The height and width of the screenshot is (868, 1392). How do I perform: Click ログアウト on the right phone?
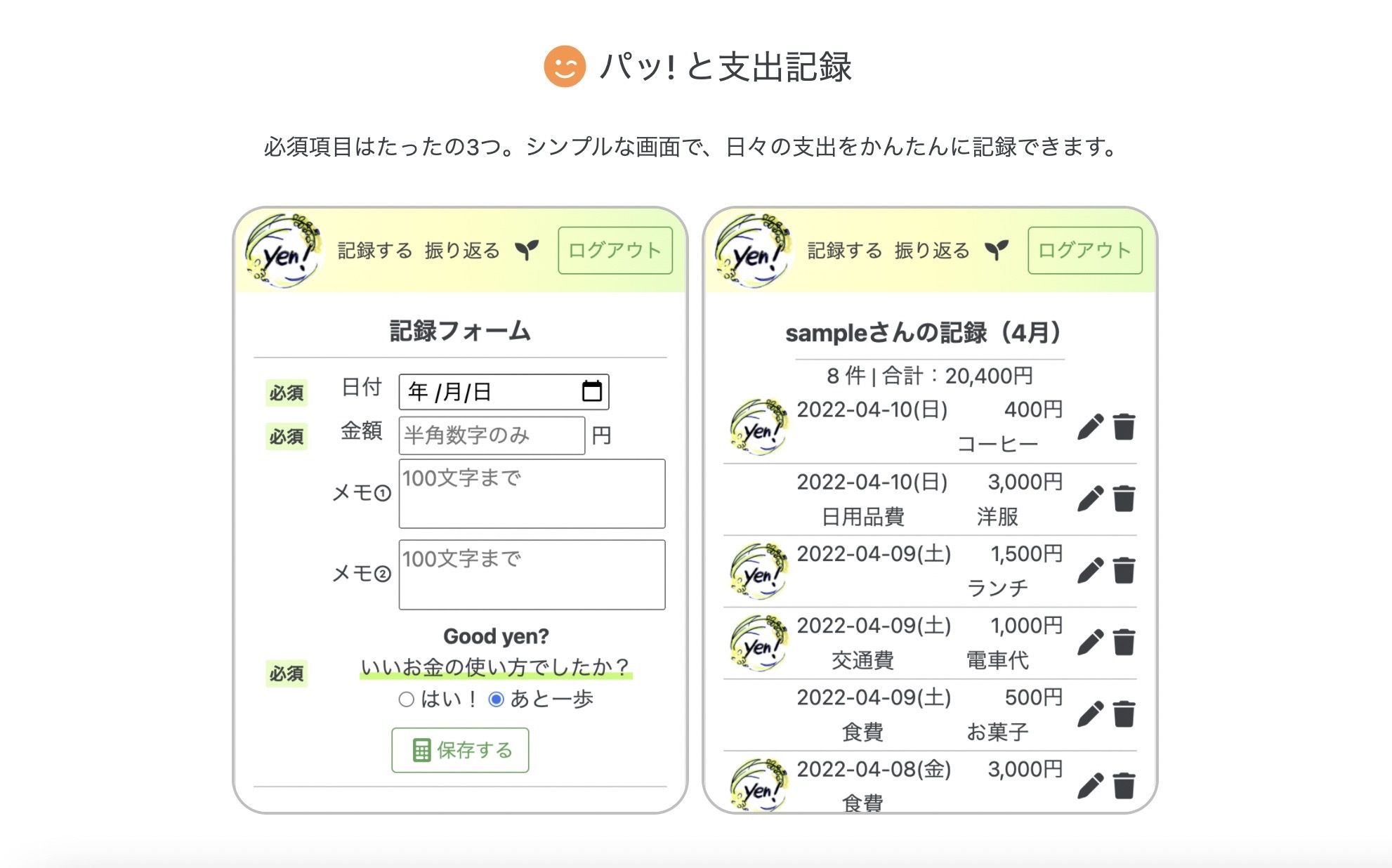point(1084,251)
